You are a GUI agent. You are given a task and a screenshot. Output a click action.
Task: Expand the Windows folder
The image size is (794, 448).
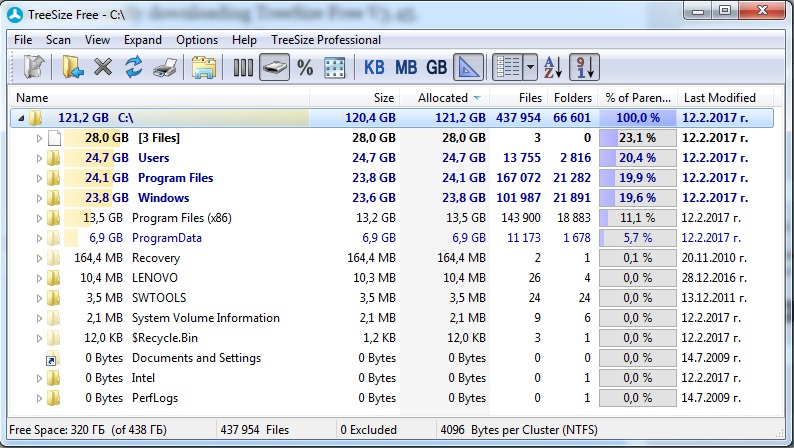point(39,198)
